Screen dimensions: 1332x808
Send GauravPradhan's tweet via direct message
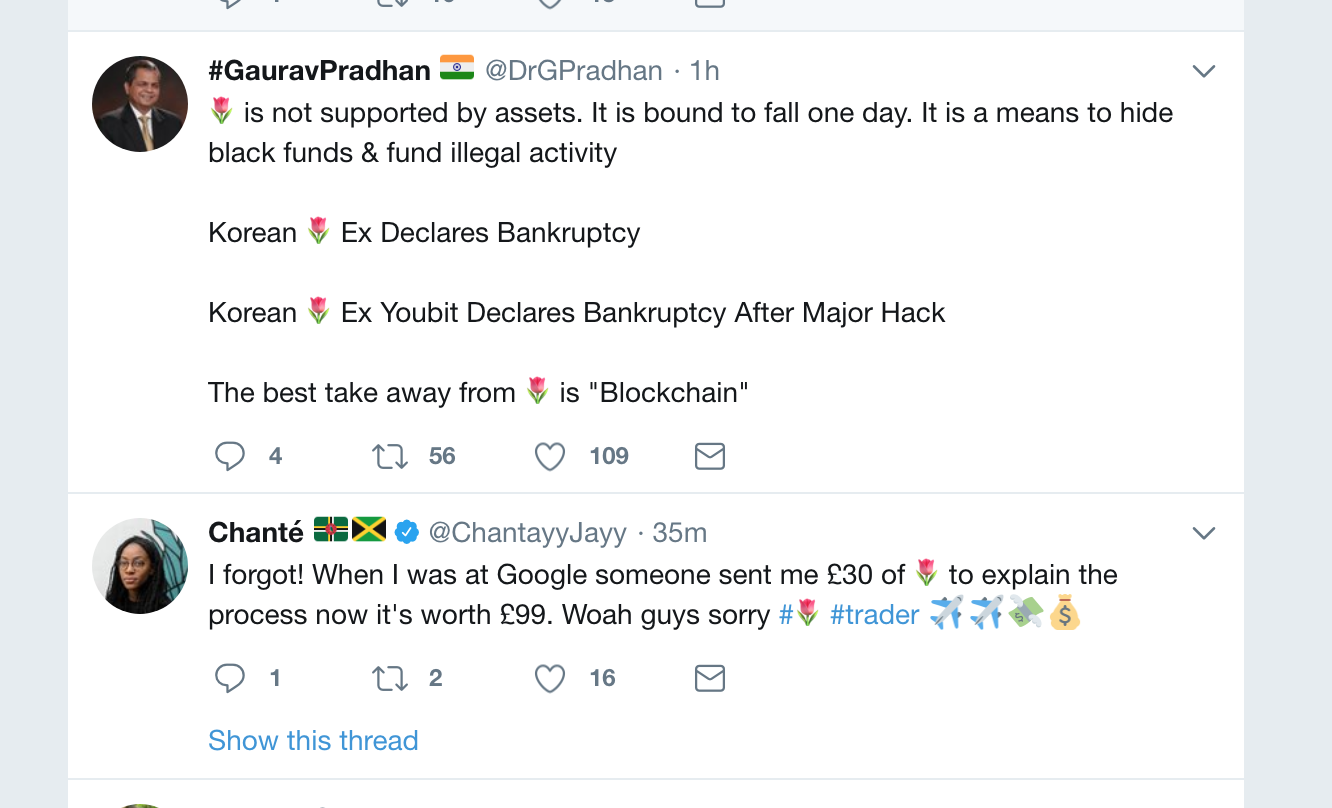pyautogui.click(x=709, y=457)
